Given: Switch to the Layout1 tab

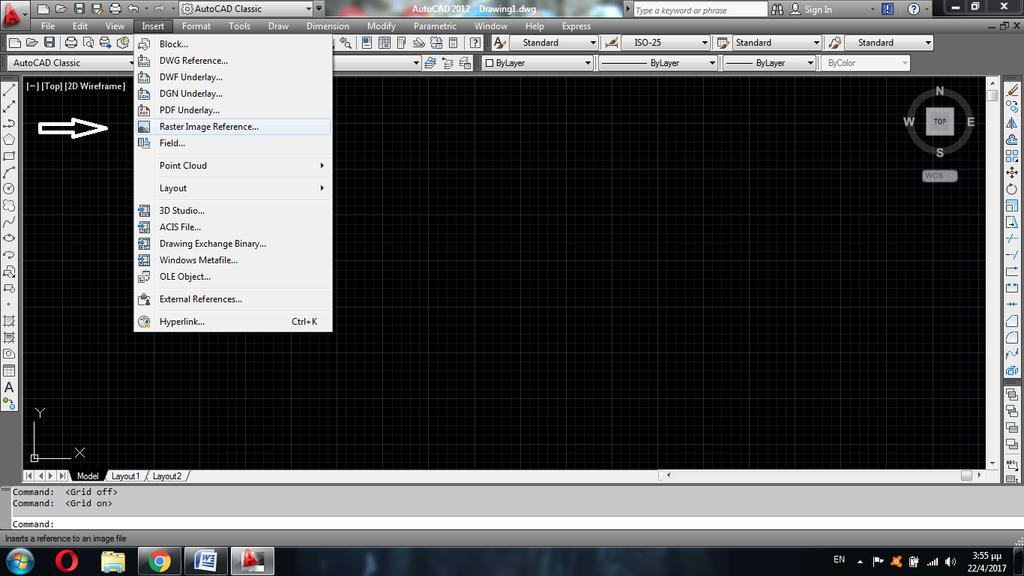Looking at the screenshot, I should tap(125, 476).
